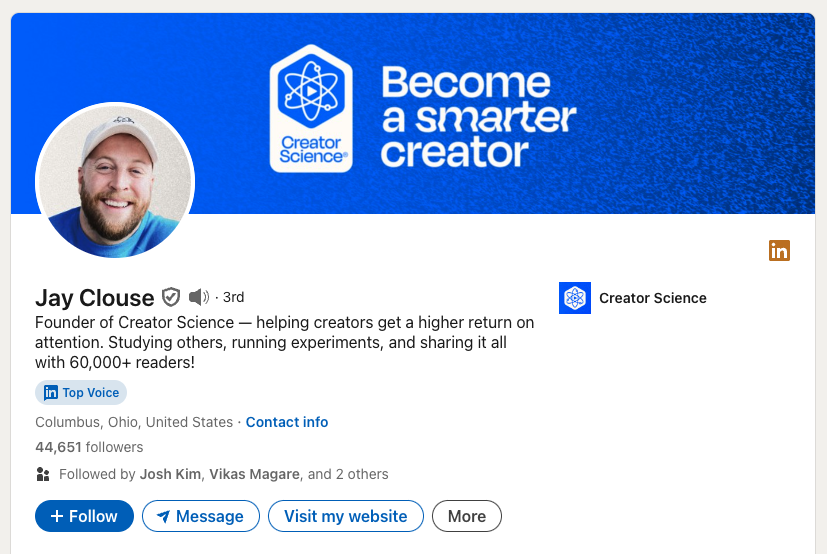Click the Top Voice badge
The height and width of the screenshot is (554, 827).
pos(81,393)
